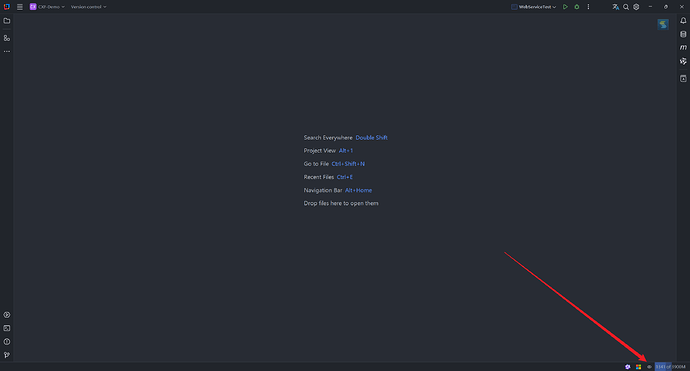This screenshot has width=690, height=371.
Task: Click the Alt+Home Navigation Bar shortcut
Action: [x=358, y=190]
